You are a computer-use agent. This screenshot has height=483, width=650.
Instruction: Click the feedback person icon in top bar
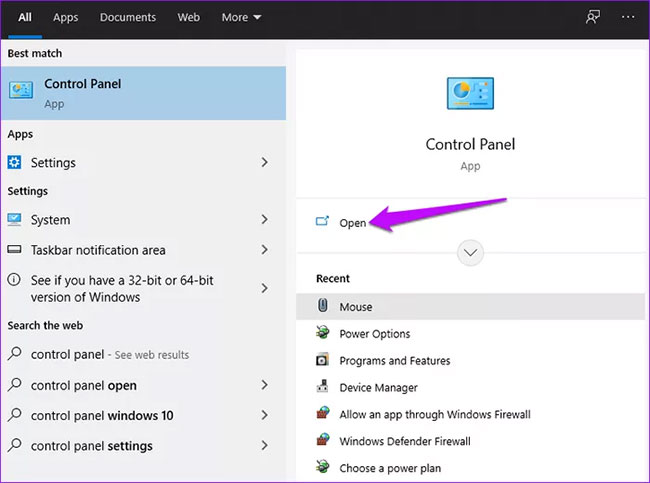coord(593,17)
